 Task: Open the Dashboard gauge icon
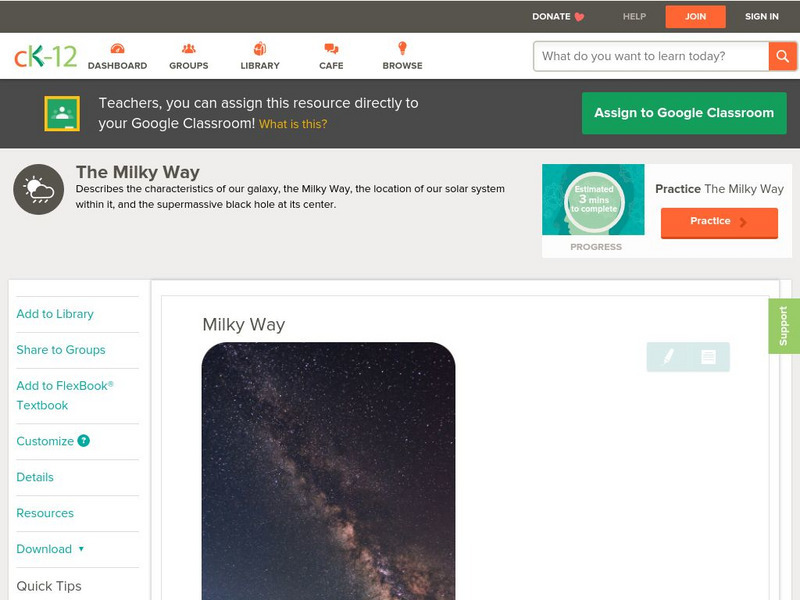tap(117, 48)
